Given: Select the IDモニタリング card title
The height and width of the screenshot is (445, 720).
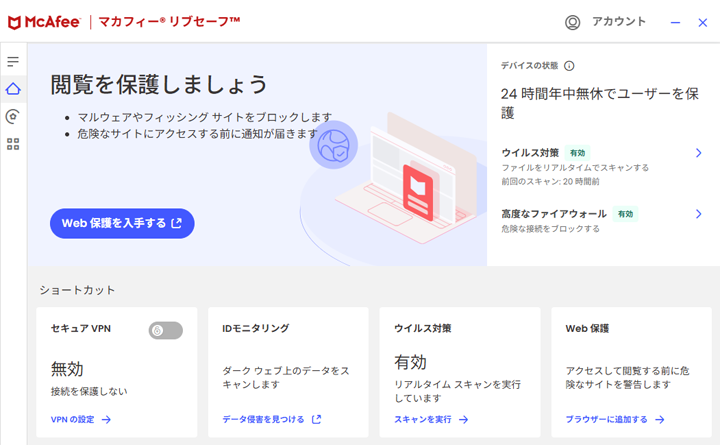Looking at the screenshot, I should (256, 329).
